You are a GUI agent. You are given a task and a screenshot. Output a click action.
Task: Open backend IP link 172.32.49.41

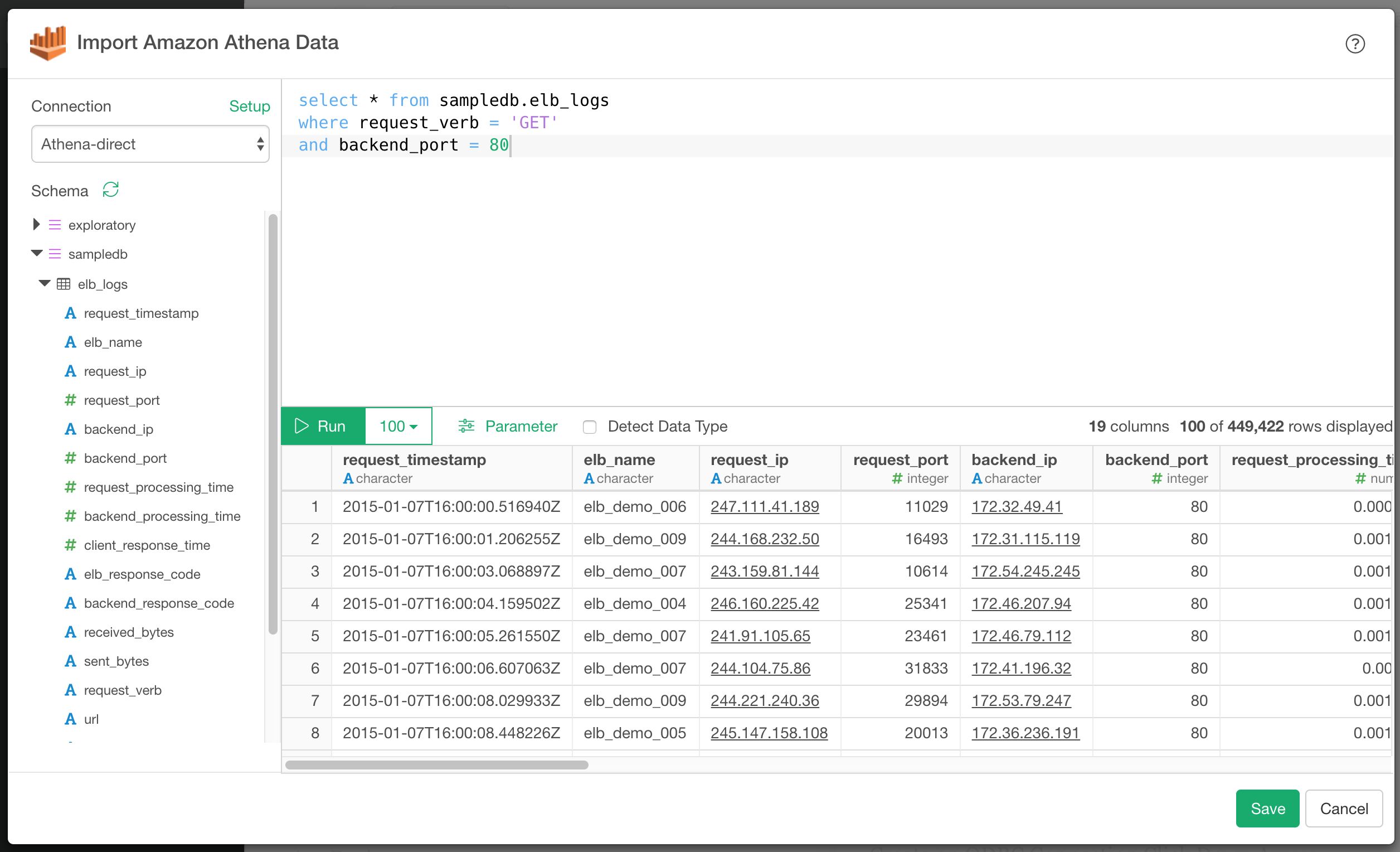coord(1017,506)
